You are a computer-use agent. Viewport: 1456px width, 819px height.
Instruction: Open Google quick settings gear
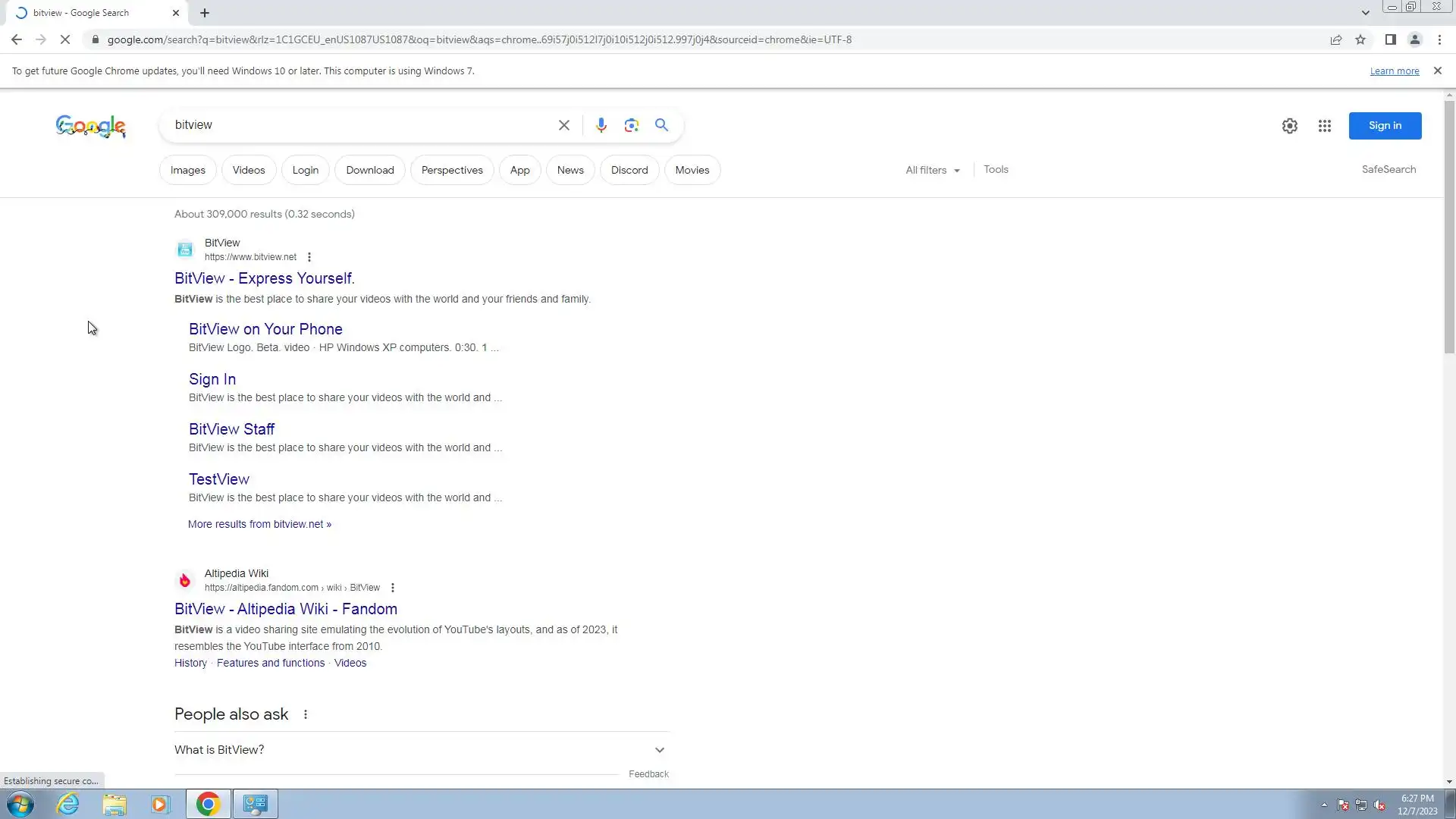pos(1289,126)
